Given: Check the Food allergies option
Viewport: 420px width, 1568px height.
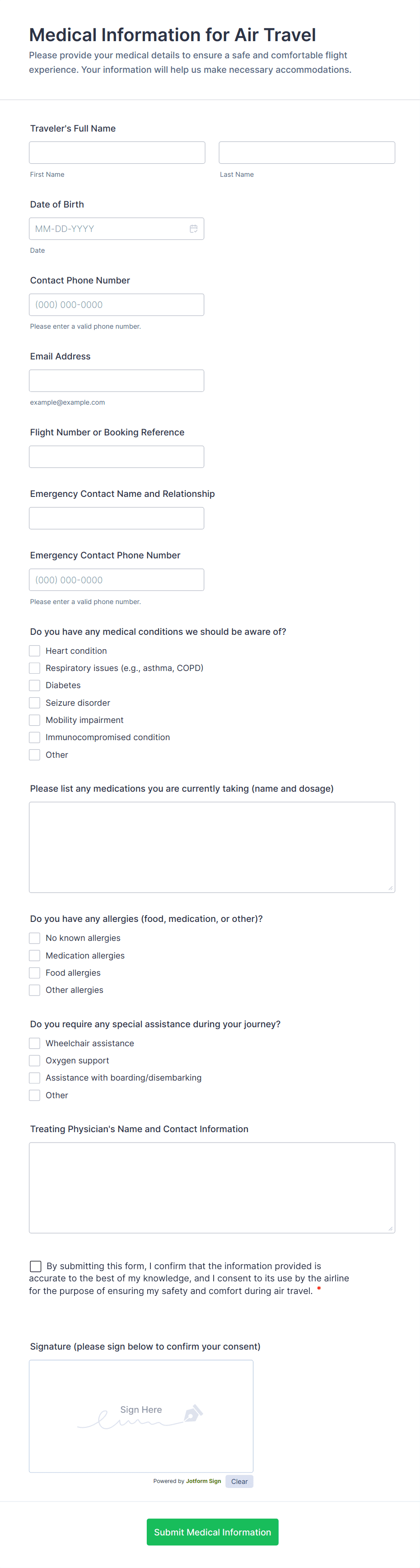Looking at the screenshot, I should (35, 972).
